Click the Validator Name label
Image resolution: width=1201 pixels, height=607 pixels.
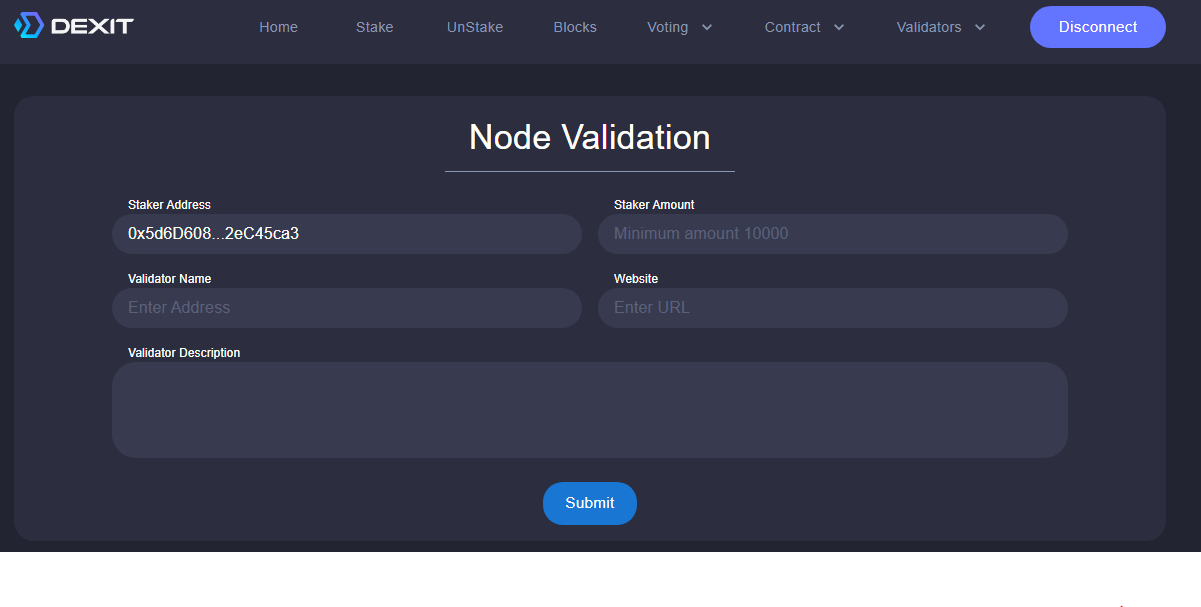169,279
